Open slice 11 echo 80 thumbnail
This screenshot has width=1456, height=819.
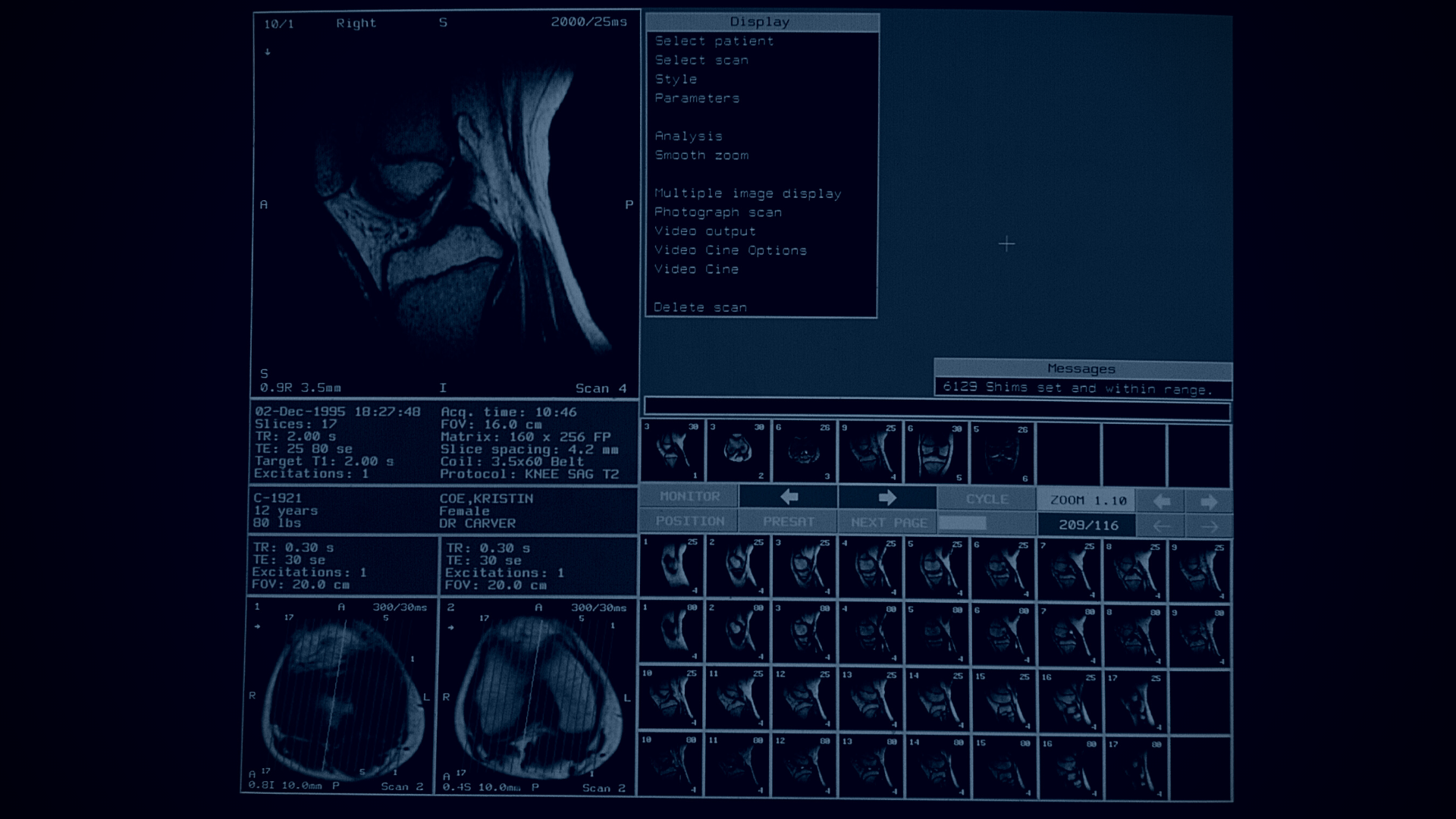coord(737,764)
